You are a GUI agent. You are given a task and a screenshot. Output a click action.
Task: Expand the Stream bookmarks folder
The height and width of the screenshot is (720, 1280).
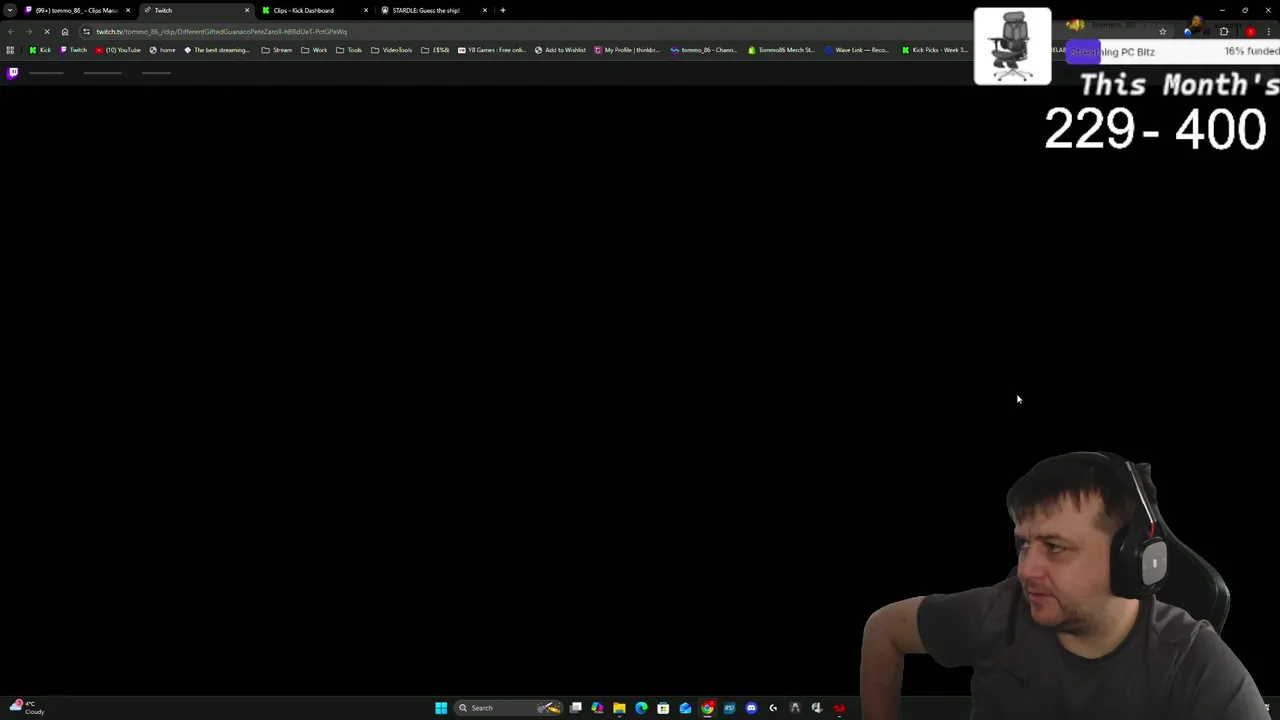pyautogui.click(x=277, y=50)
